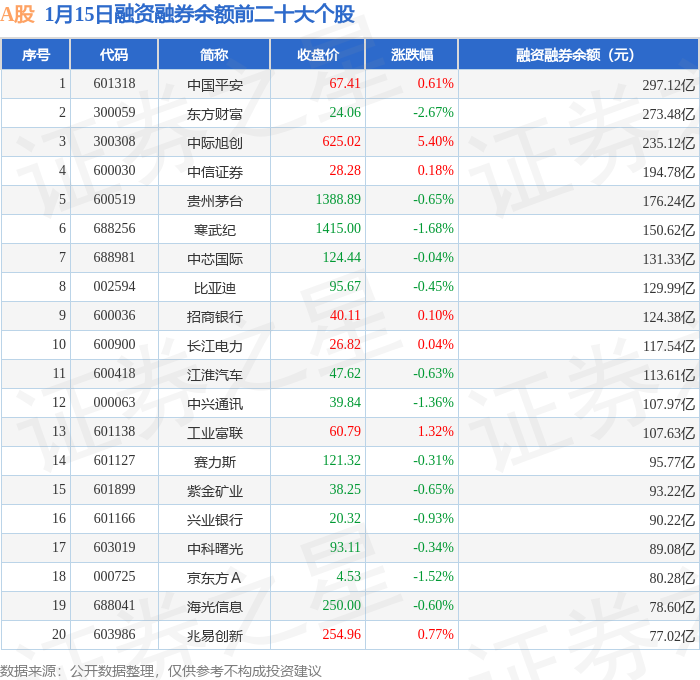This screenshot has width=700, height=680.
Task: Click balance value 129.99亿
Action: click(668, 288)
